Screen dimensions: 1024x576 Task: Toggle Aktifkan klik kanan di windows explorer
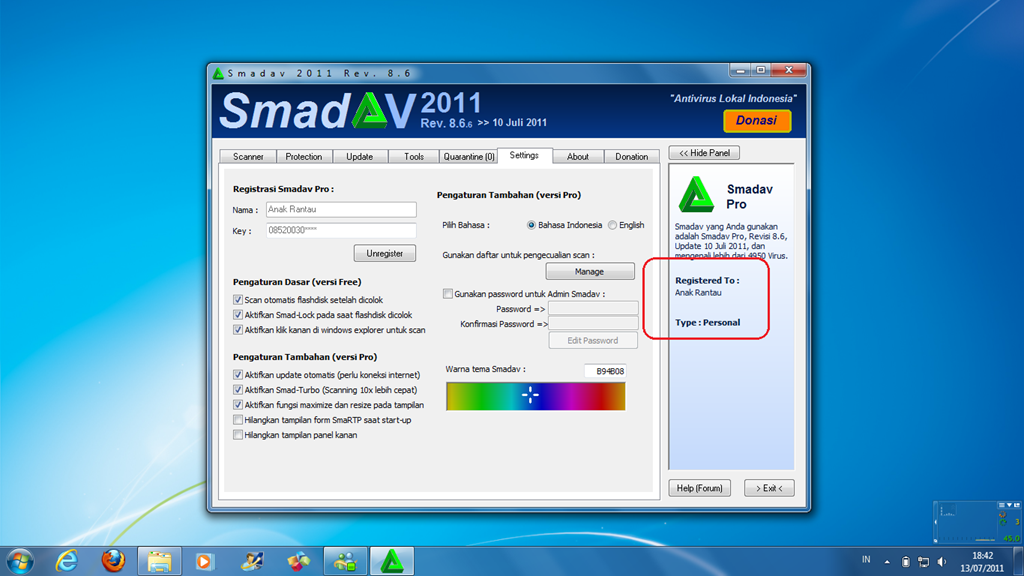tap(238, 330)
